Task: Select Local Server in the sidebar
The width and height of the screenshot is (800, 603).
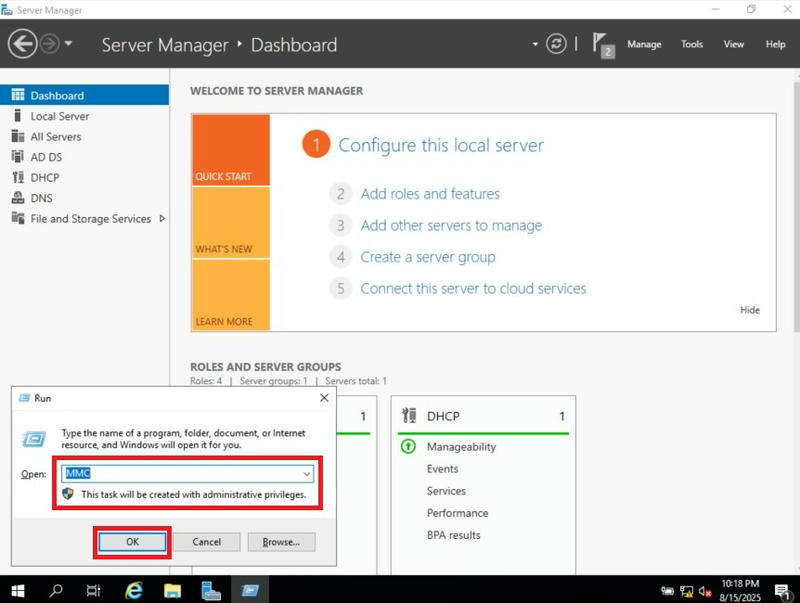Action: 60,116
